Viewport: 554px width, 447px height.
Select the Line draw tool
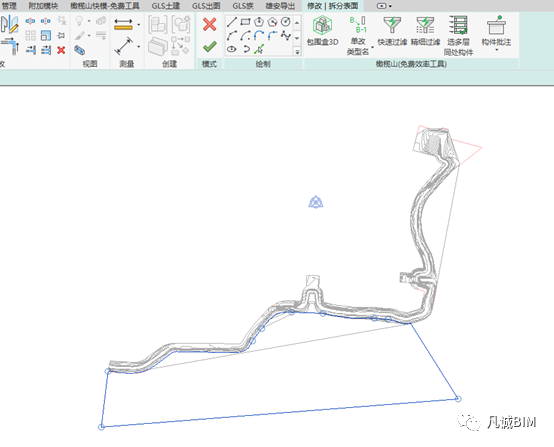point(232,22)
